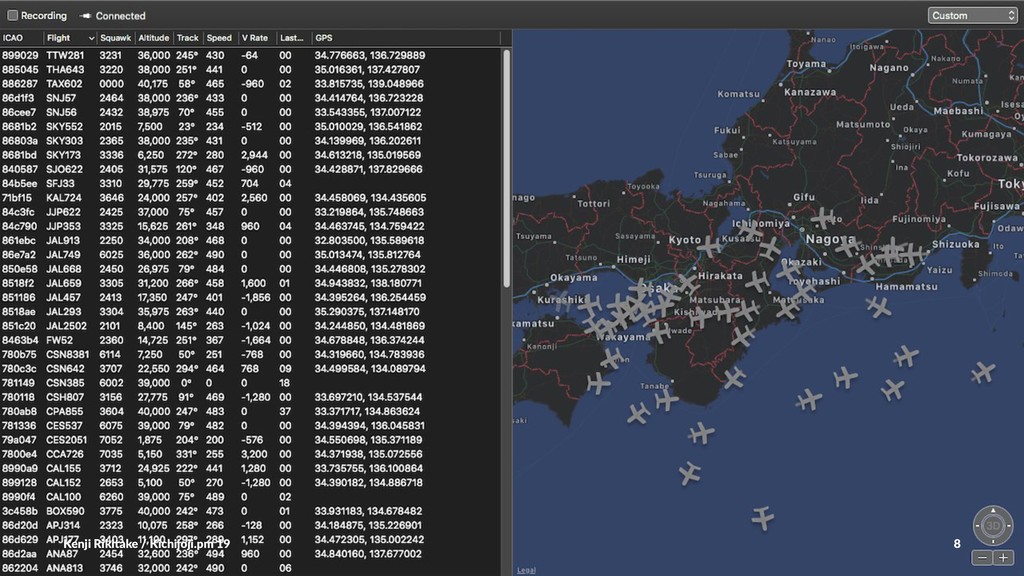The width and height of the screenshot is (1024, 576).
Task: Select the CSN8381 flight row
Action: (x=251, y=355)
